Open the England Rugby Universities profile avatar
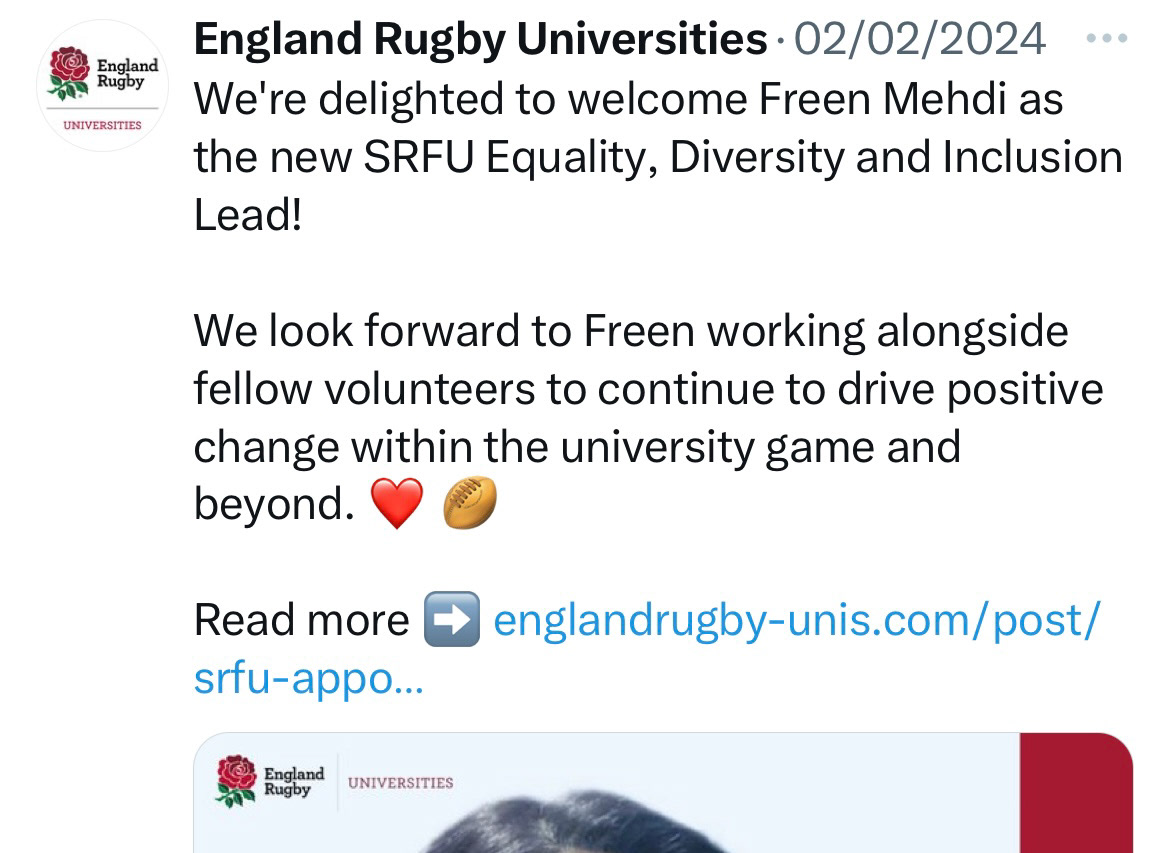The height and width of the screenshot is (853, 1170). click(x=102, y=86)
